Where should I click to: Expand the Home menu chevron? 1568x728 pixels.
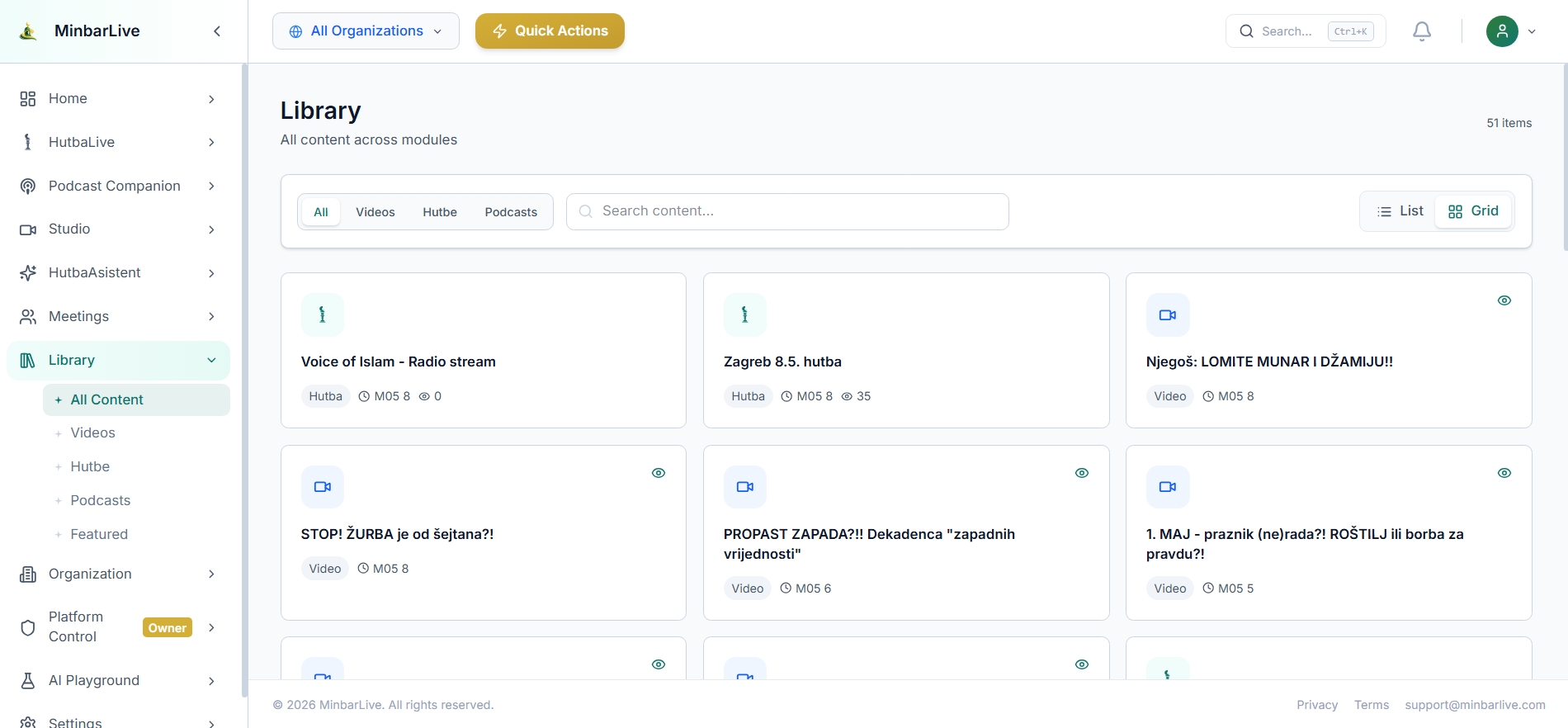(x=211, y=99)
